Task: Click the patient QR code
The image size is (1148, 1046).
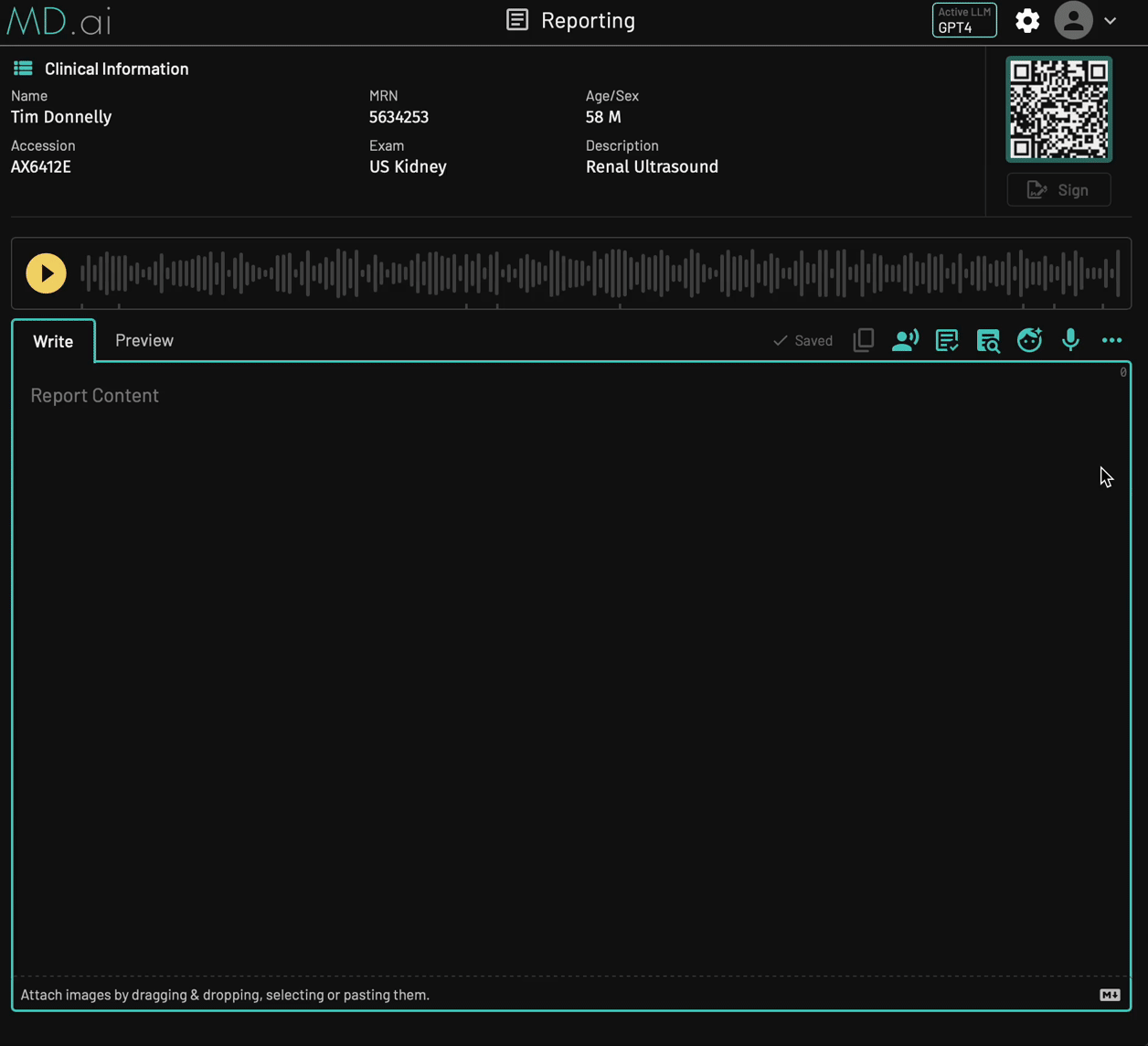Action: click(x=1058, y=110)
